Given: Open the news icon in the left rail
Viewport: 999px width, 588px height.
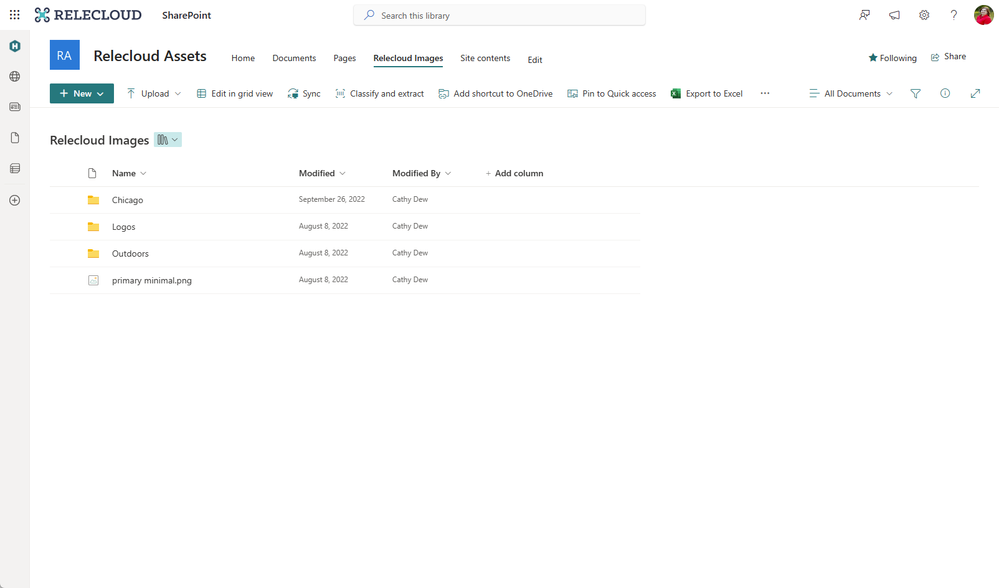Looking at the screenshot, I should (x=15, y=107).
